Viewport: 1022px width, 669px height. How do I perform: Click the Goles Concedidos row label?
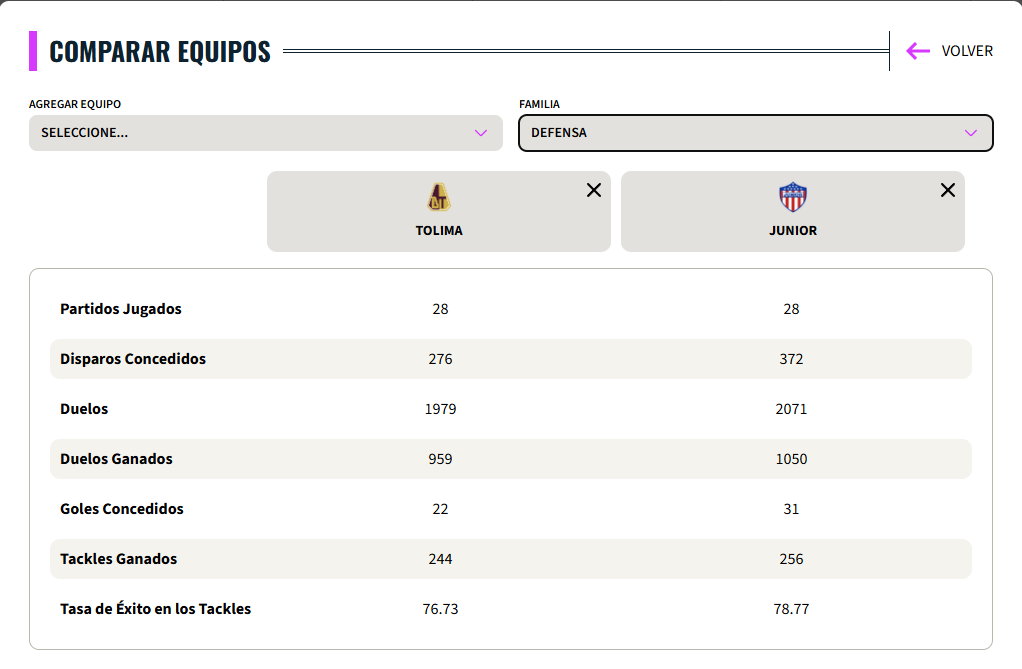pyautogui.click(x=122, y=509)
